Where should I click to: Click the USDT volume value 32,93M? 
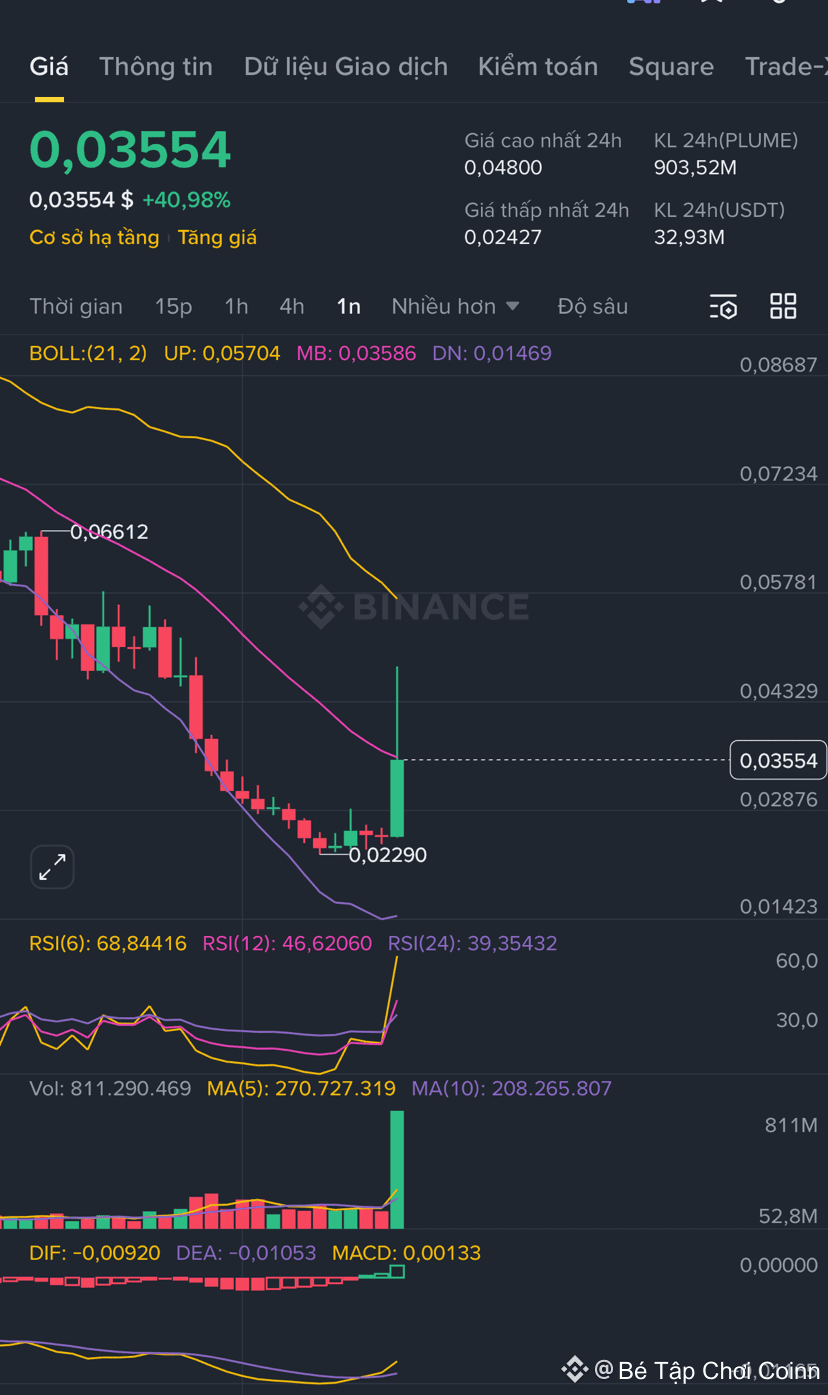(x=689, y=237)
